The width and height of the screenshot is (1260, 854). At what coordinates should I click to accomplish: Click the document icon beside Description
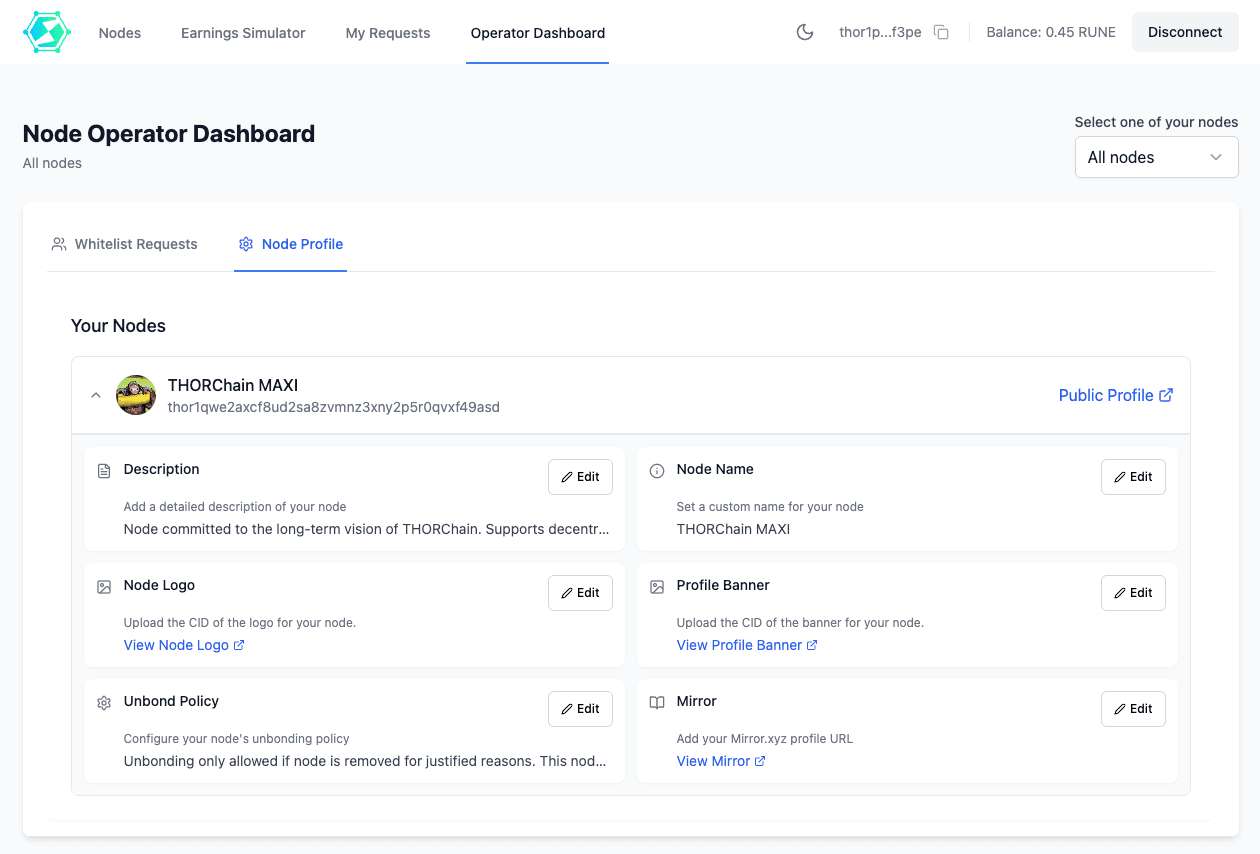[x=104, y=471]
